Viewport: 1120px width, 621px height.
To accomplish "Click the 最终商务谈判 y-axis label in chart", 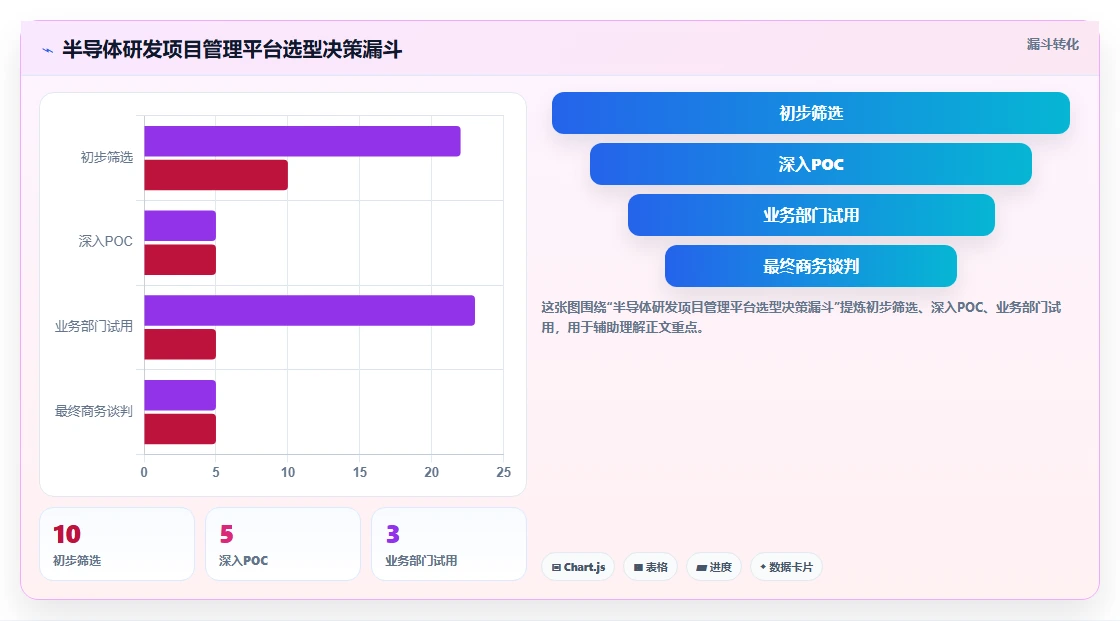I will (x=94, y=411).
